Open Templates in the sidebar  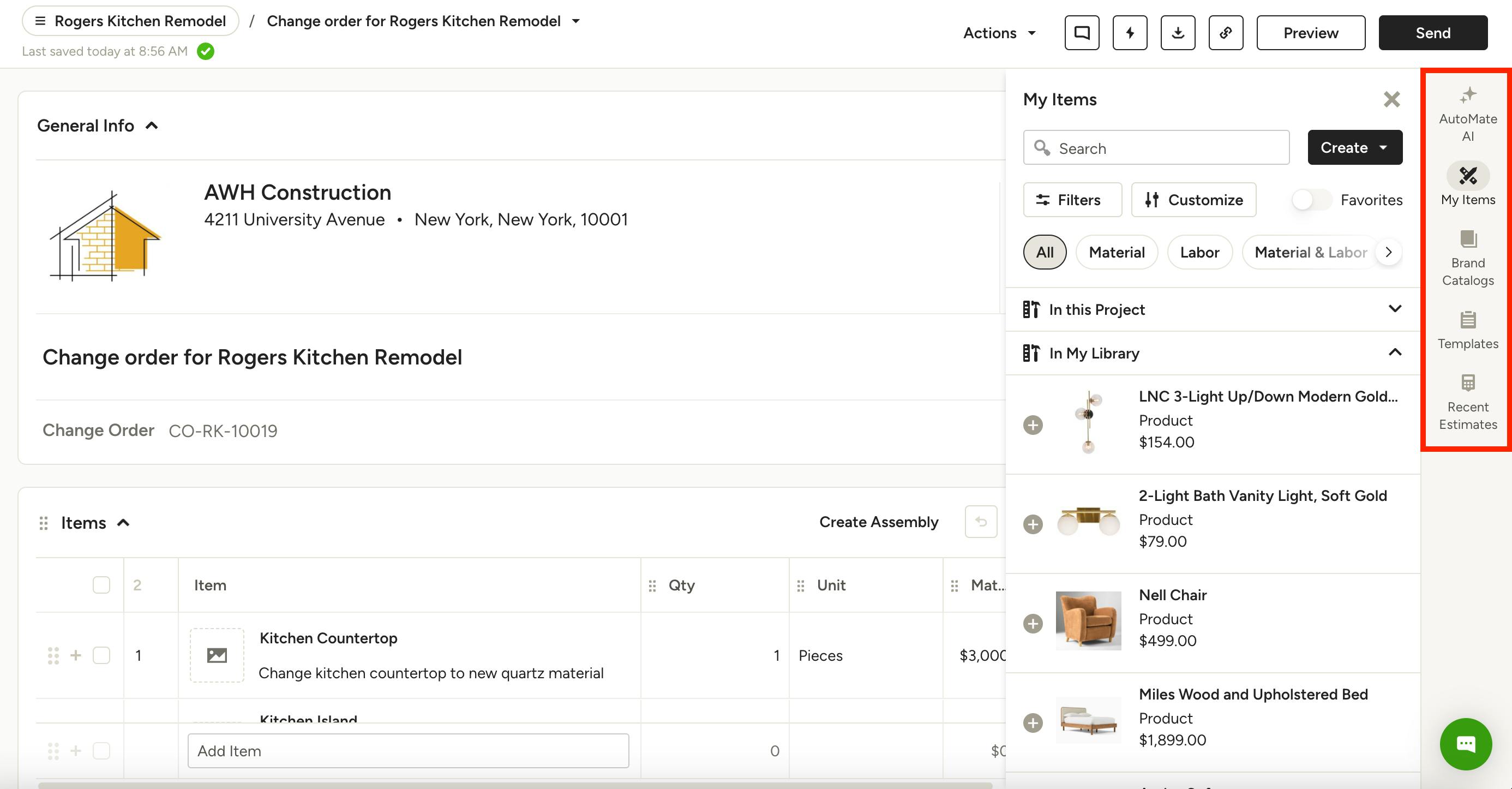(x=1467, y=330)
